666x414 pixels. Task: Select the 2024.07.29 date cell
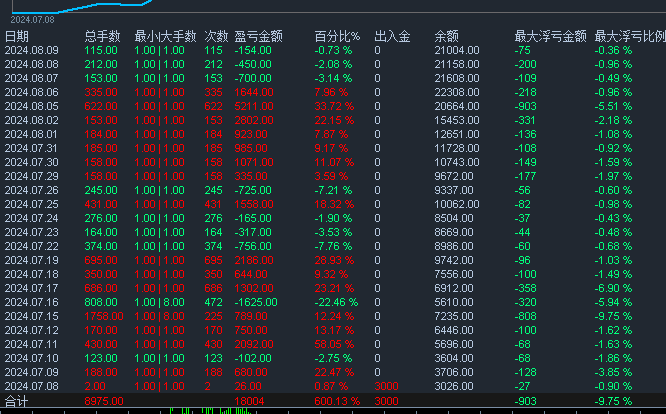[31, 177]
